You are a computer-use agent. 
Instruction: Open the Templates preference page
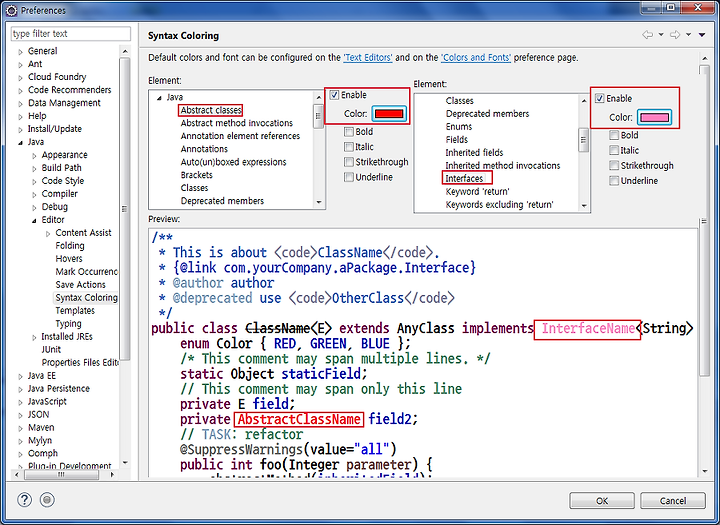coord(75,310)
